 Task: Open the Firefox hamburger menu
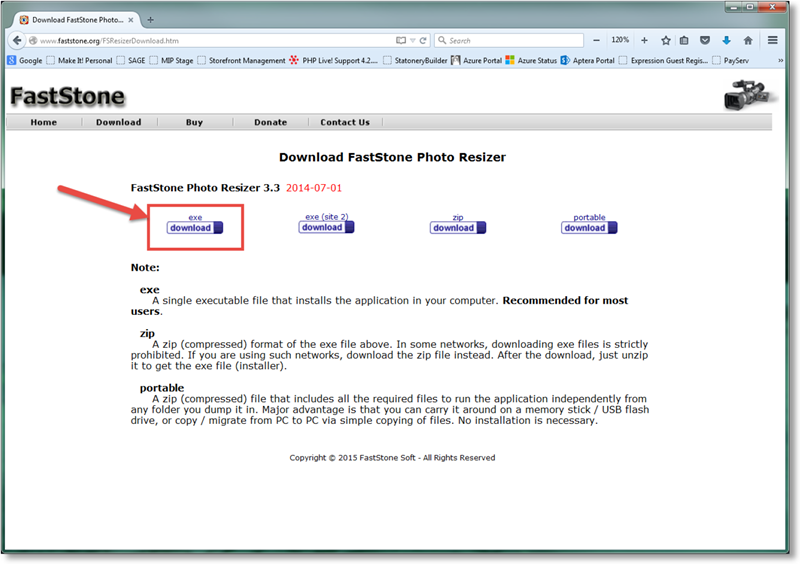pyautogui.click(x=772, y=40)
